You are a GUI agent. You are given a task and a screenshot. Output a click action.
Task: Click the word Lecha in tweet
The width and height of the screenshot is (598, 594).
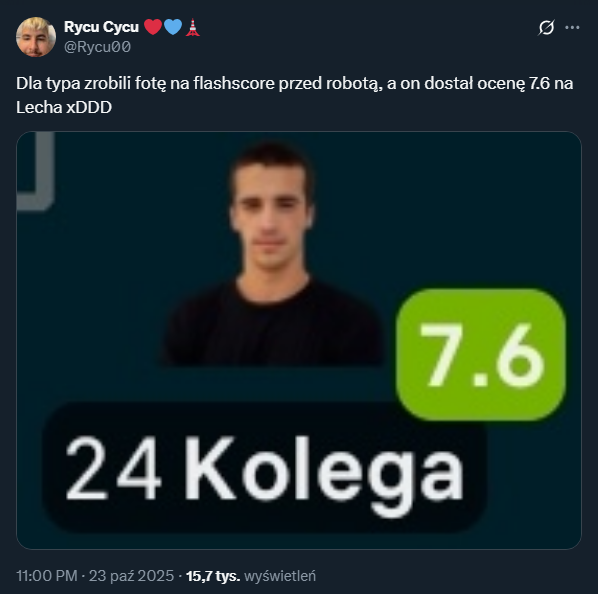click(39, 108)
